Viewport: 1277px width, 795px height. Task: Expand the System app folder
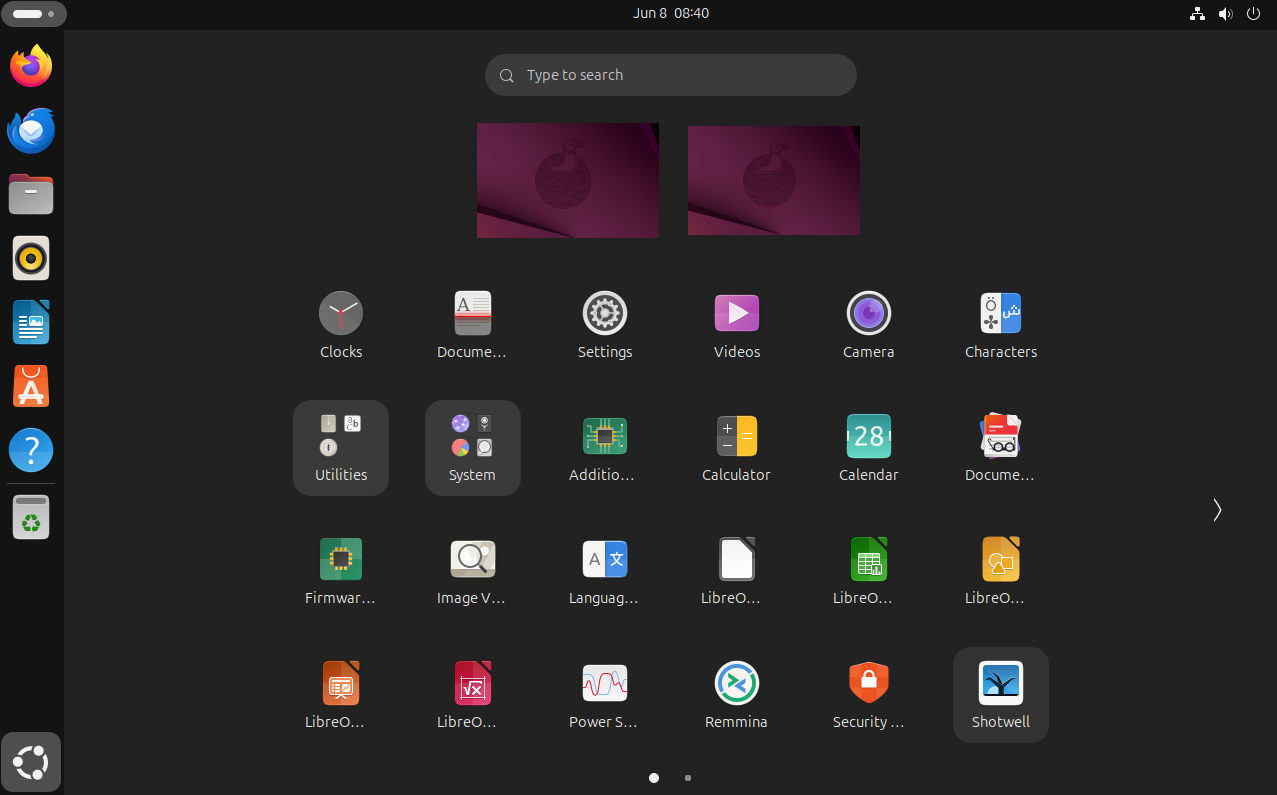(472, 447)
